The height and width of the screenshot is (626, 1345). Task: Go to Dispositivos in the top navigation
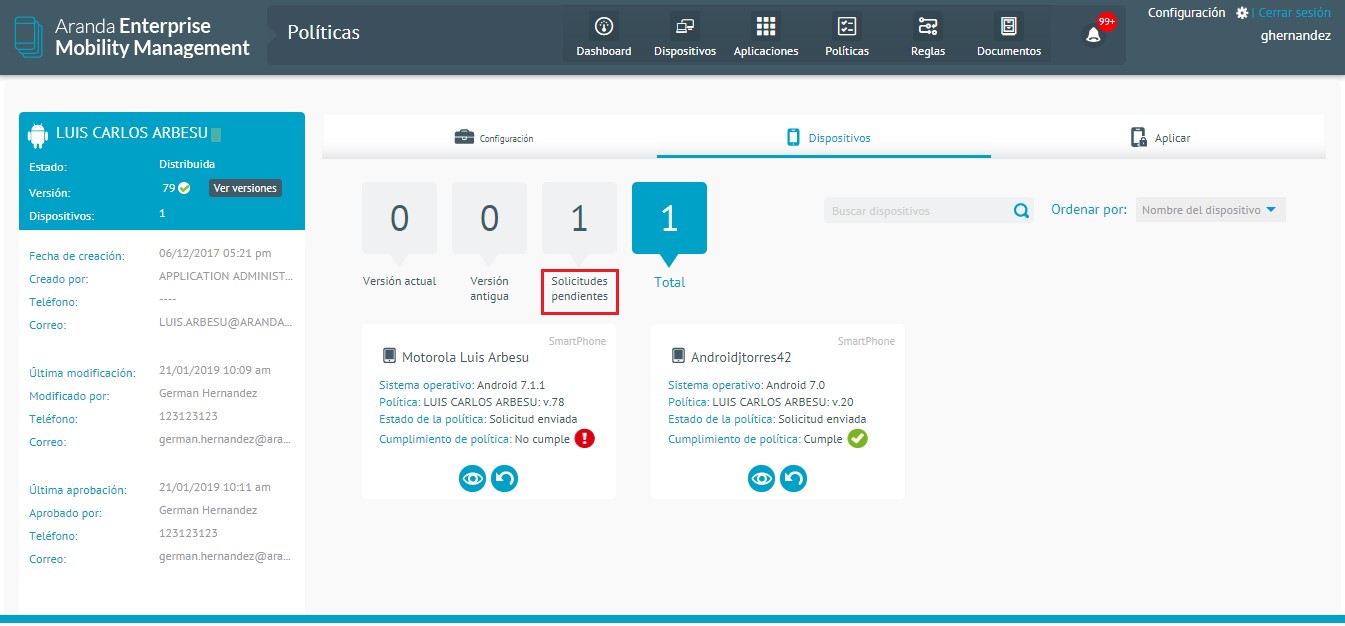[685, 27]
